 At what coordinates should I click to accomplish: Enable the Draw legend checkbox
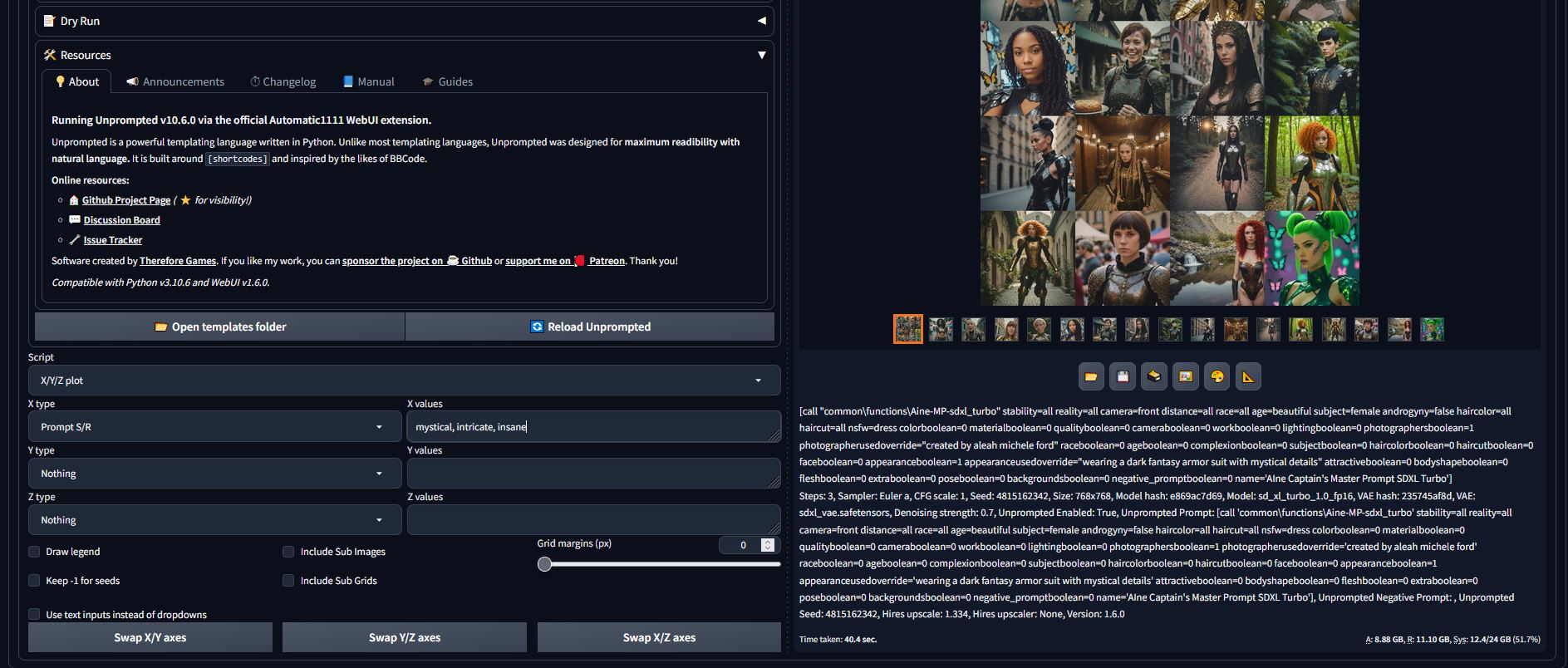pos(34,552)
